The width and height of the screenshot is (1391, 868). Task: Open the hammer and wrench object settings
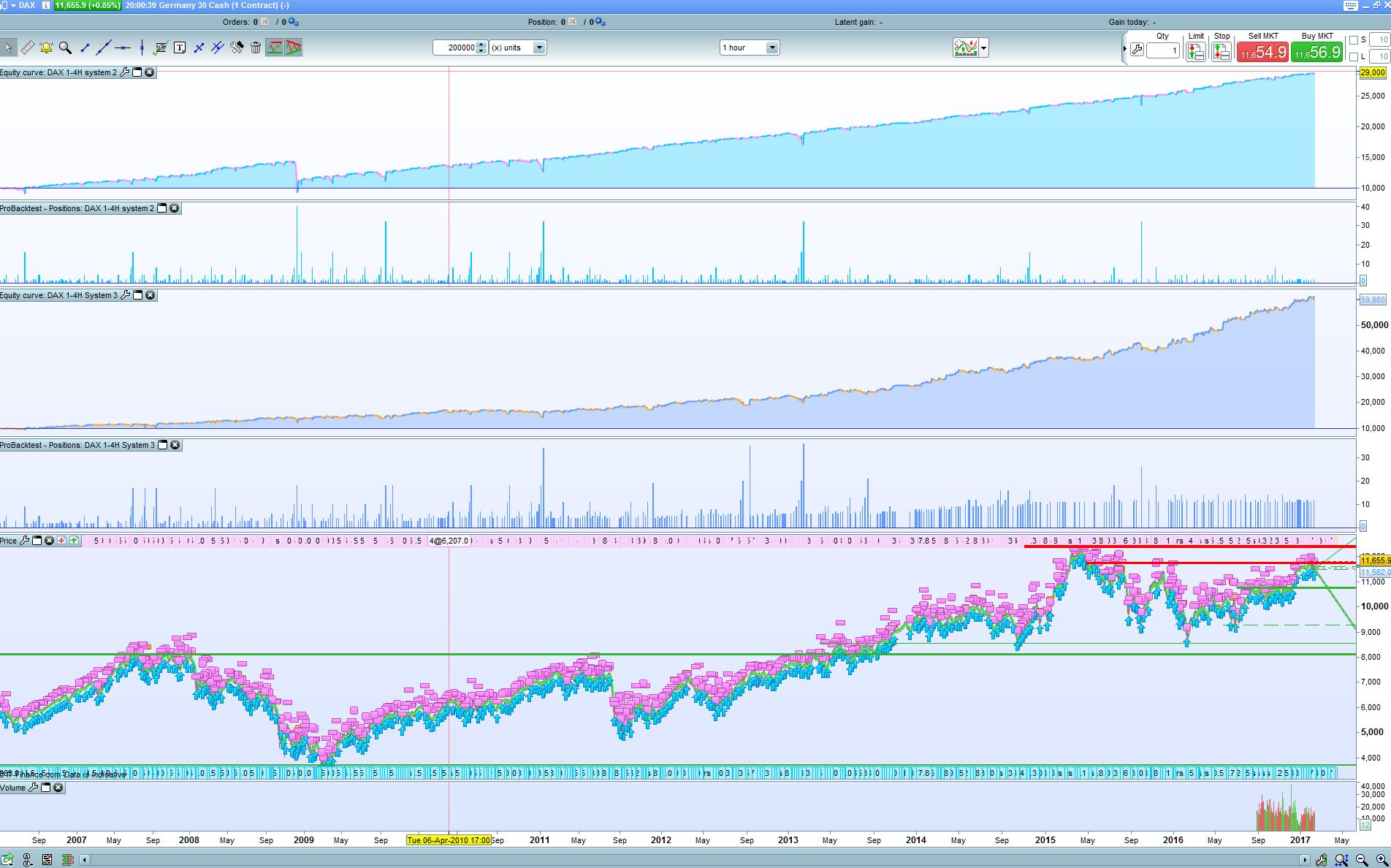(x=237, y=47)
